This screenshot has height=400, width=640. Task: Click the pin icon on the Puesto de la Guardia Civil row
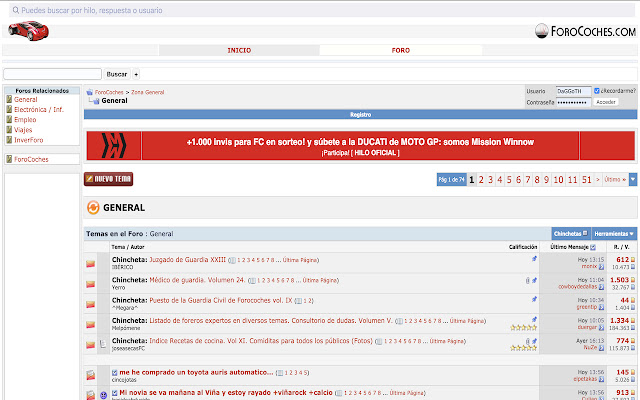(x=534, y=299)
